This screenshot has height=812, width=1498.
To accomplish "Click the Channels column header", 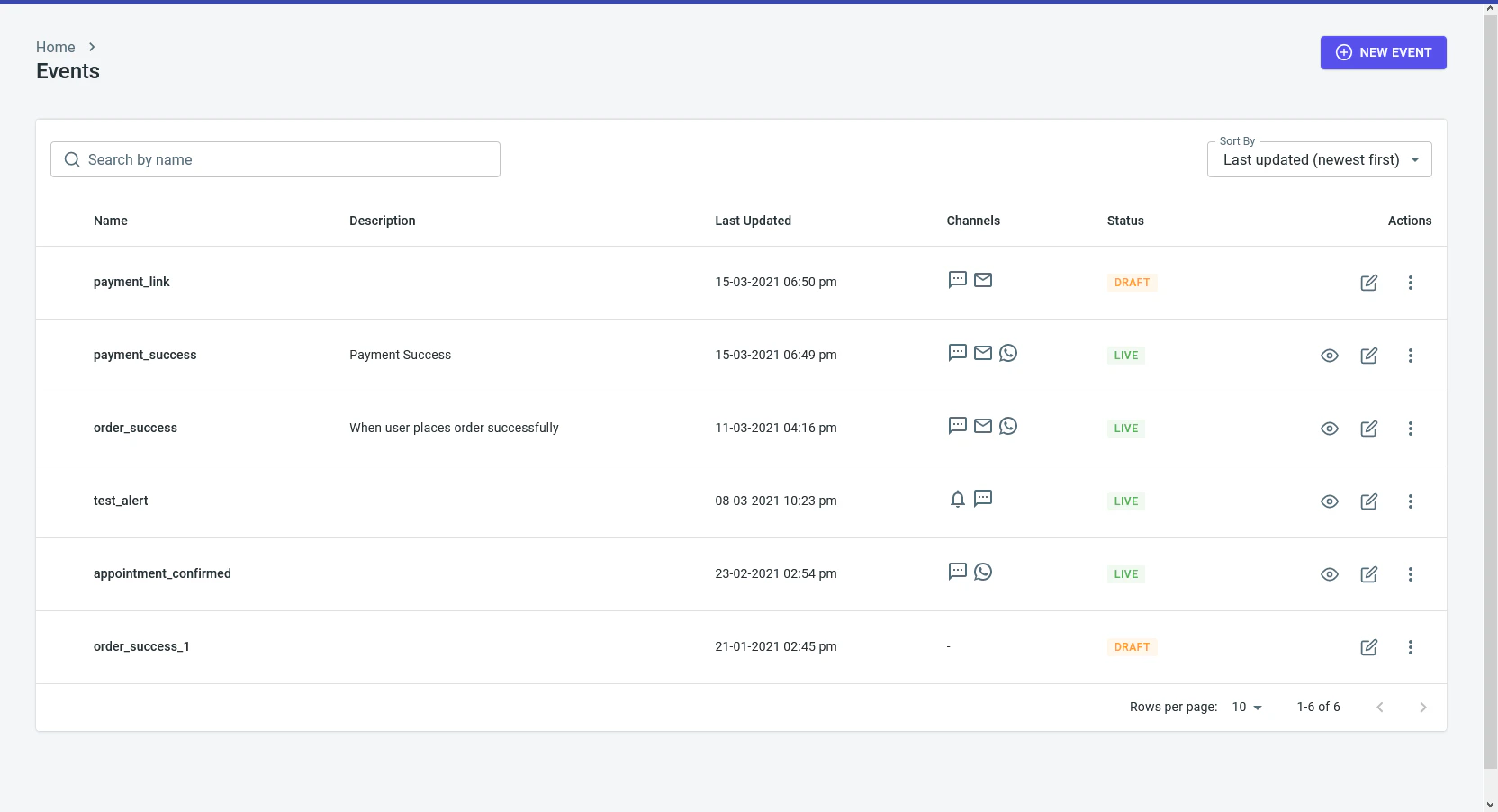I will coord(973,221).
